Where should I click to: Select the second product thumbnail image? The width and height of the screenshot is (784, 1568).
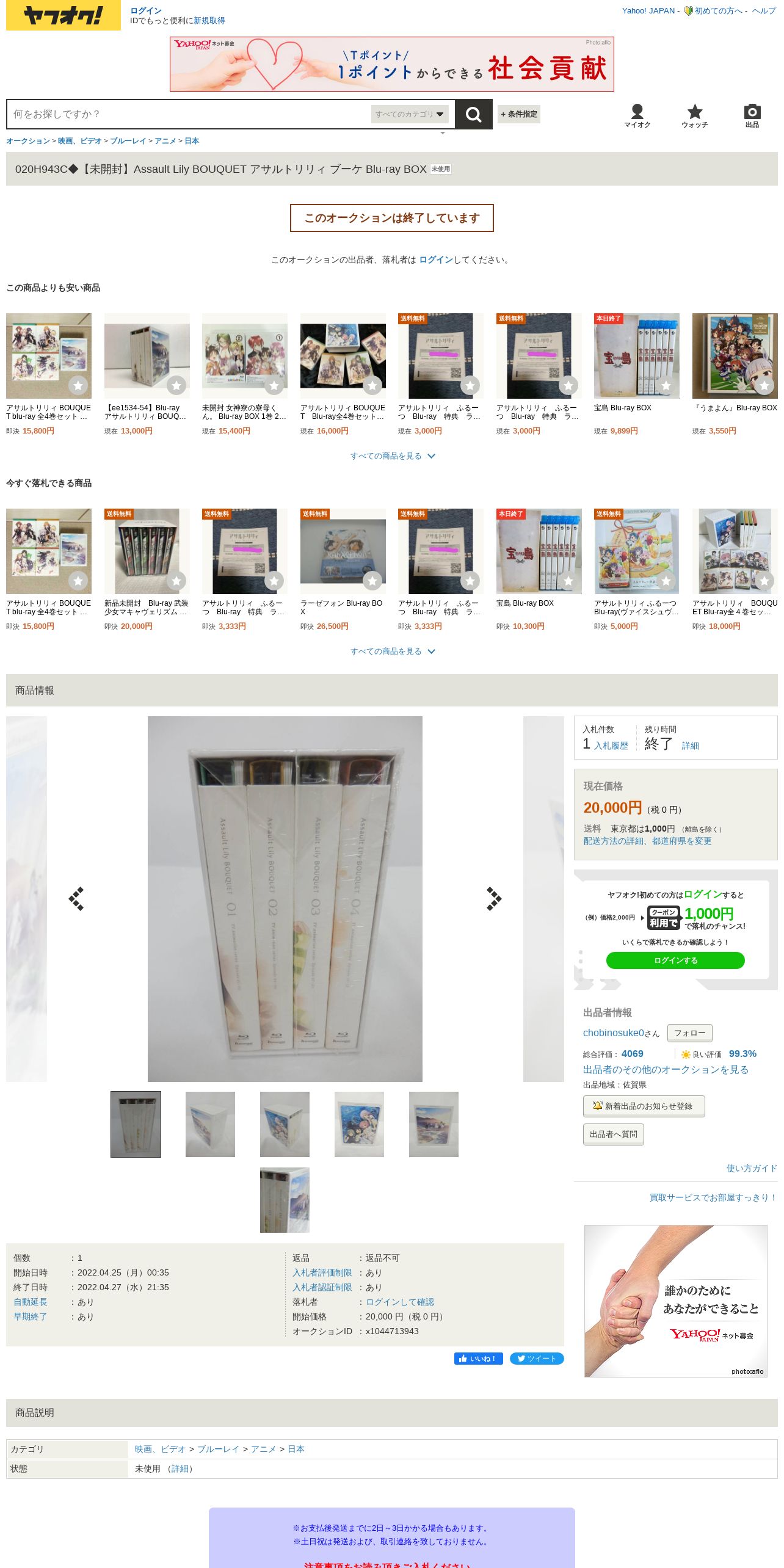[x=210, y=1124]
